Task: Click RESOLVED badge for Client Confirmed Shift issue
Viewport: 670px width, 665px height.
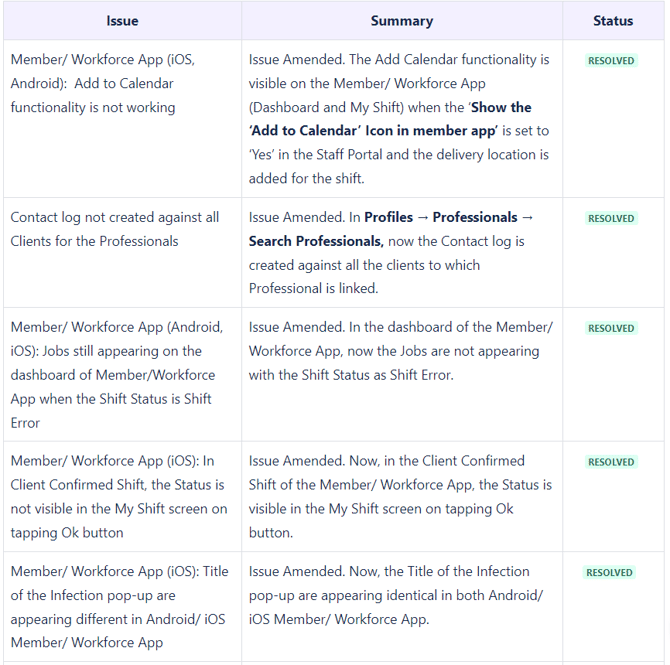Action: point(611,463)
